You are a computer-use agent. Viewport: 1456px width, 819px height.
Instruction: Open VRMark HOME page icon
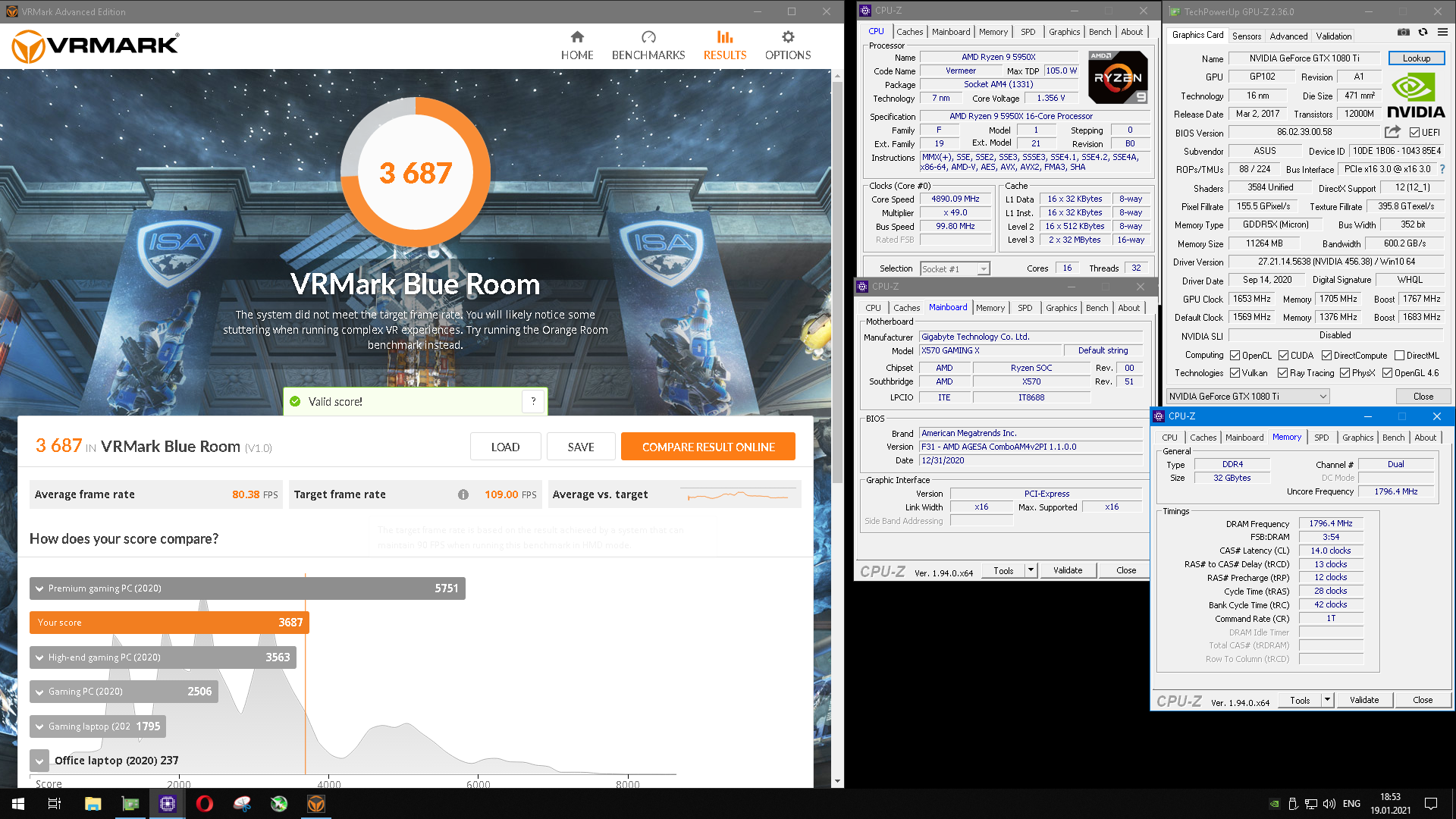(577, 37)
